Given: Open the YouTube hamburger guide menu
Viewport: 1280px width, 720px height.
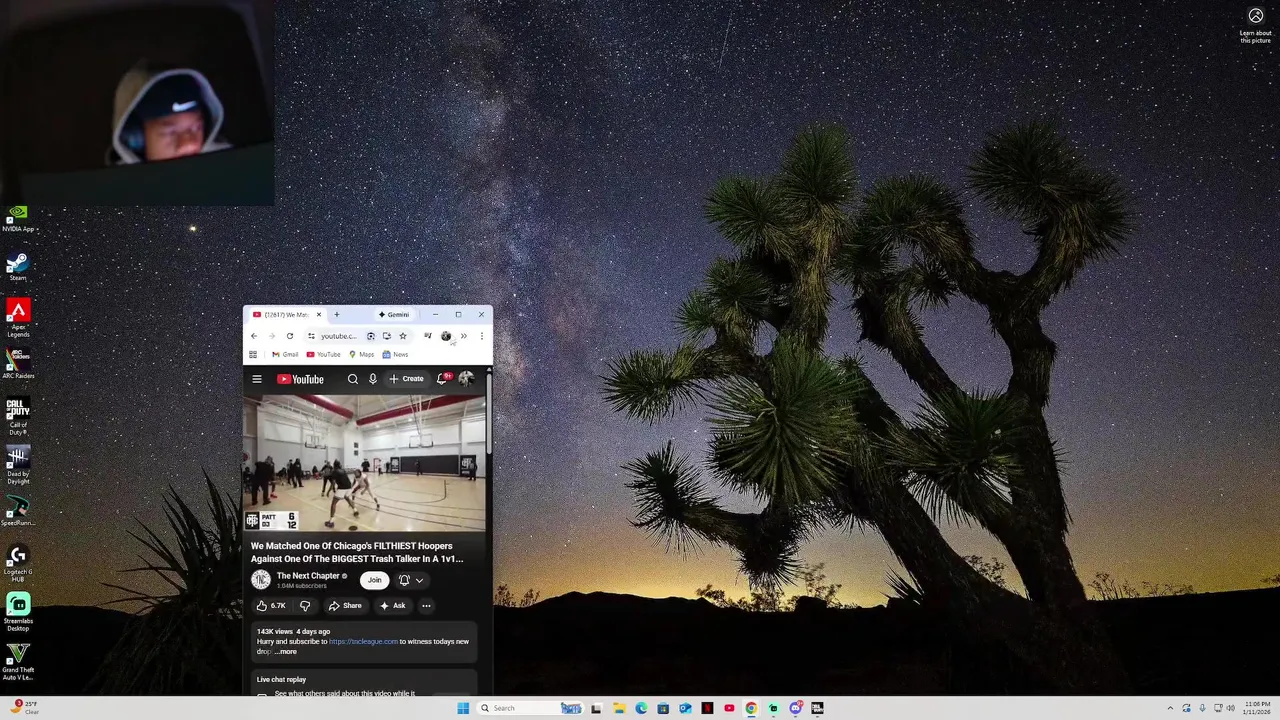Looking at the screenshot, I should click(257, 379).
